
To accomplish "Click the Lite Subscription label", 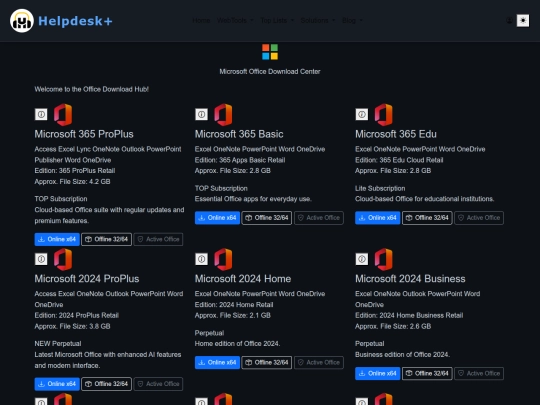I will click(x=380, y=189).
